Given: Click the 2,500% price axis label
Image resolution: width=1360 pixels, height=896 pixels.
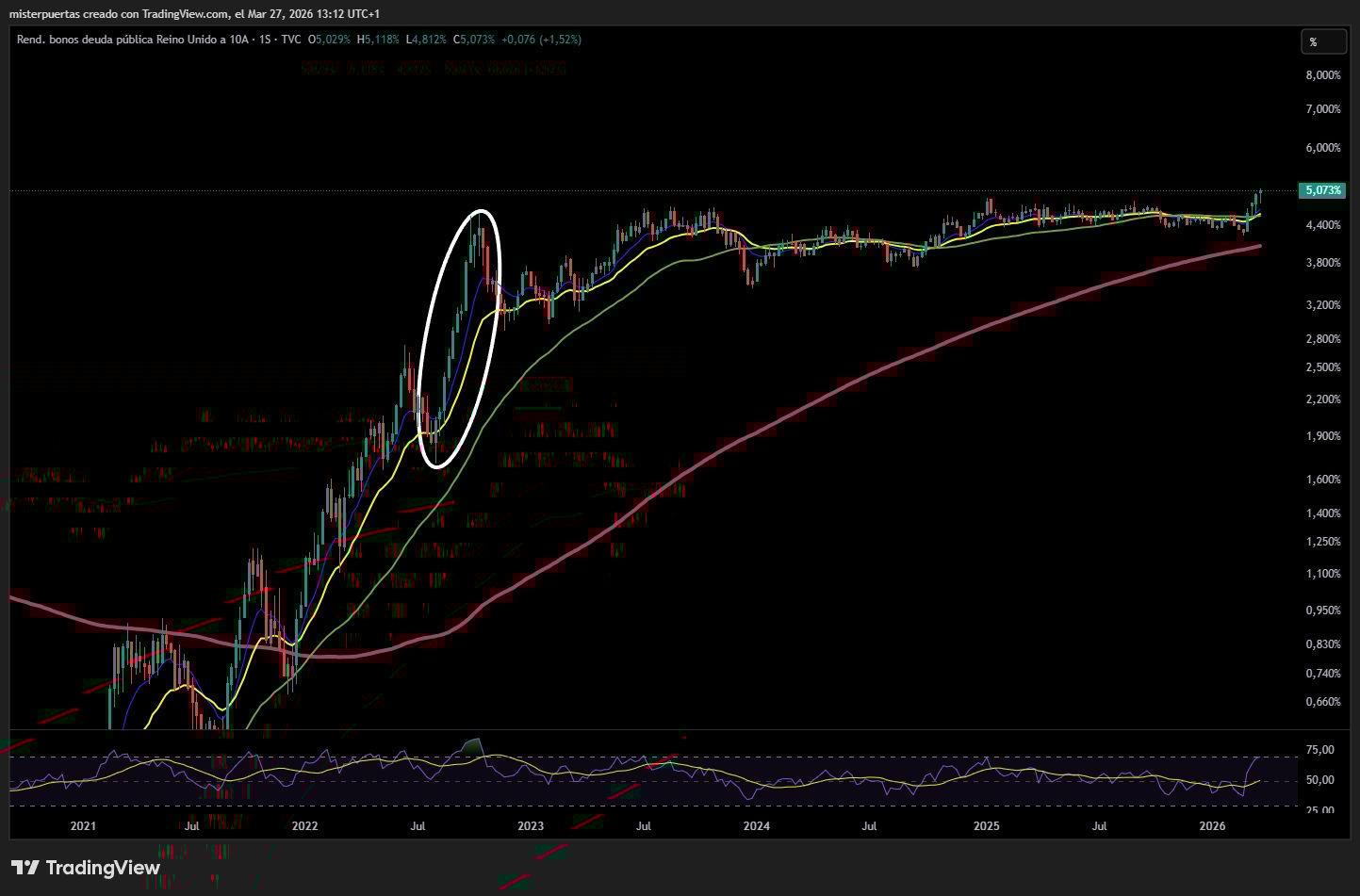Looking at the screenshot, I should [1323, 367].
